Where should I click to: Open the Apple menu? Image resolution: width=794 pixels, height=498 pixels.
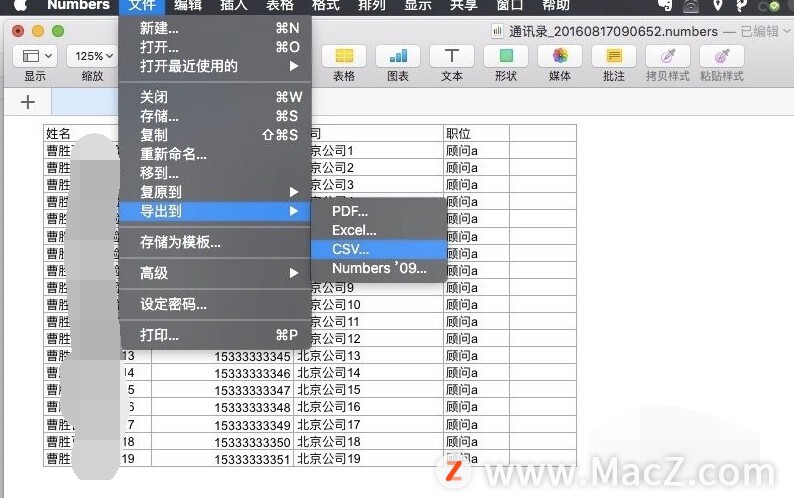pos(21,5)
